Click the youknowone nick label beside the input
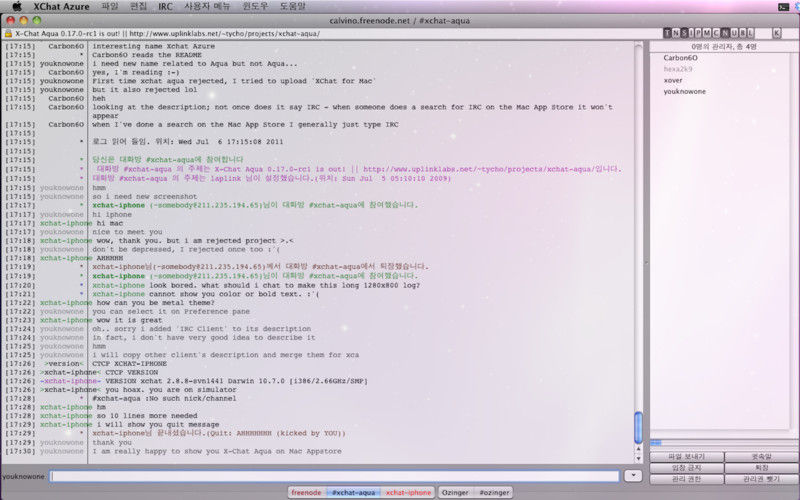 tap(23, 477)
